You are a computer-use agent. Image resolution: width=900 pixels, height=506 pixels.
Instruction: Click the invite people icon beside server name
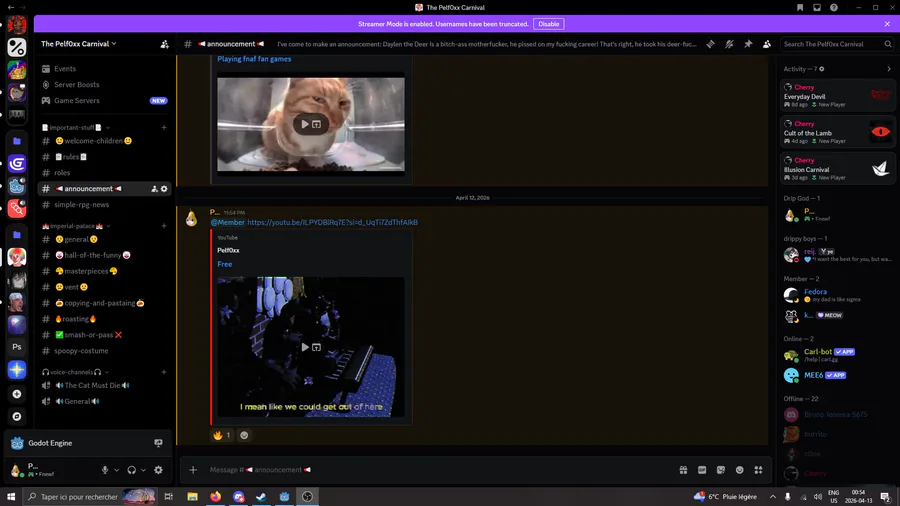(165, 44)
